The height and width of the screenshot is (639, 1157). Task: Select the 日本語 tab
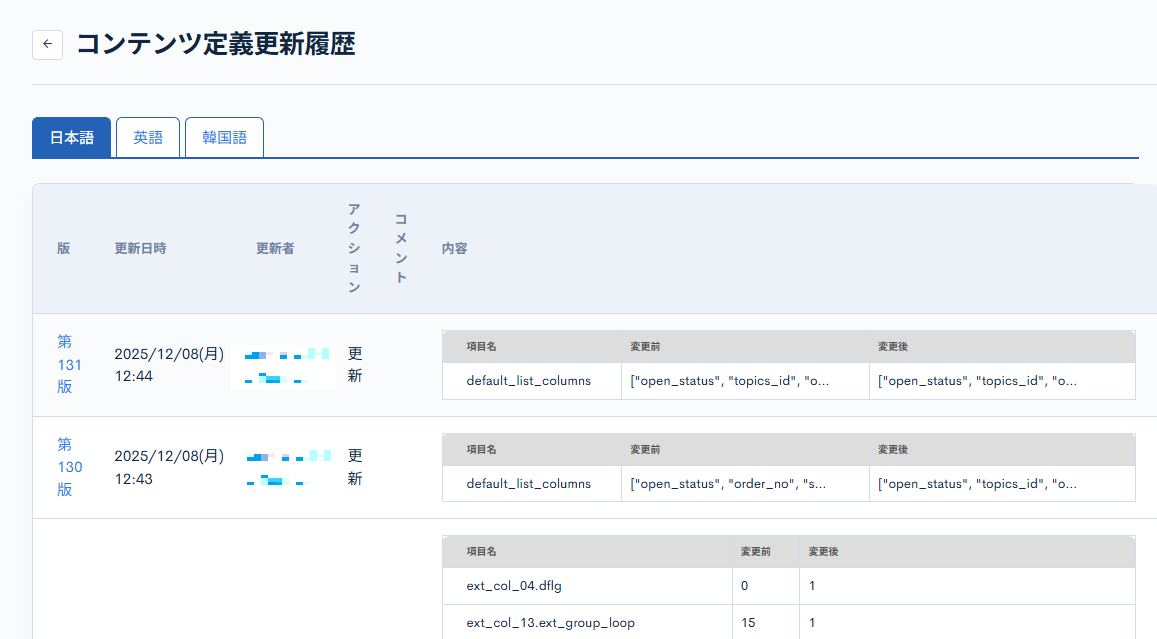coord(72,137)
